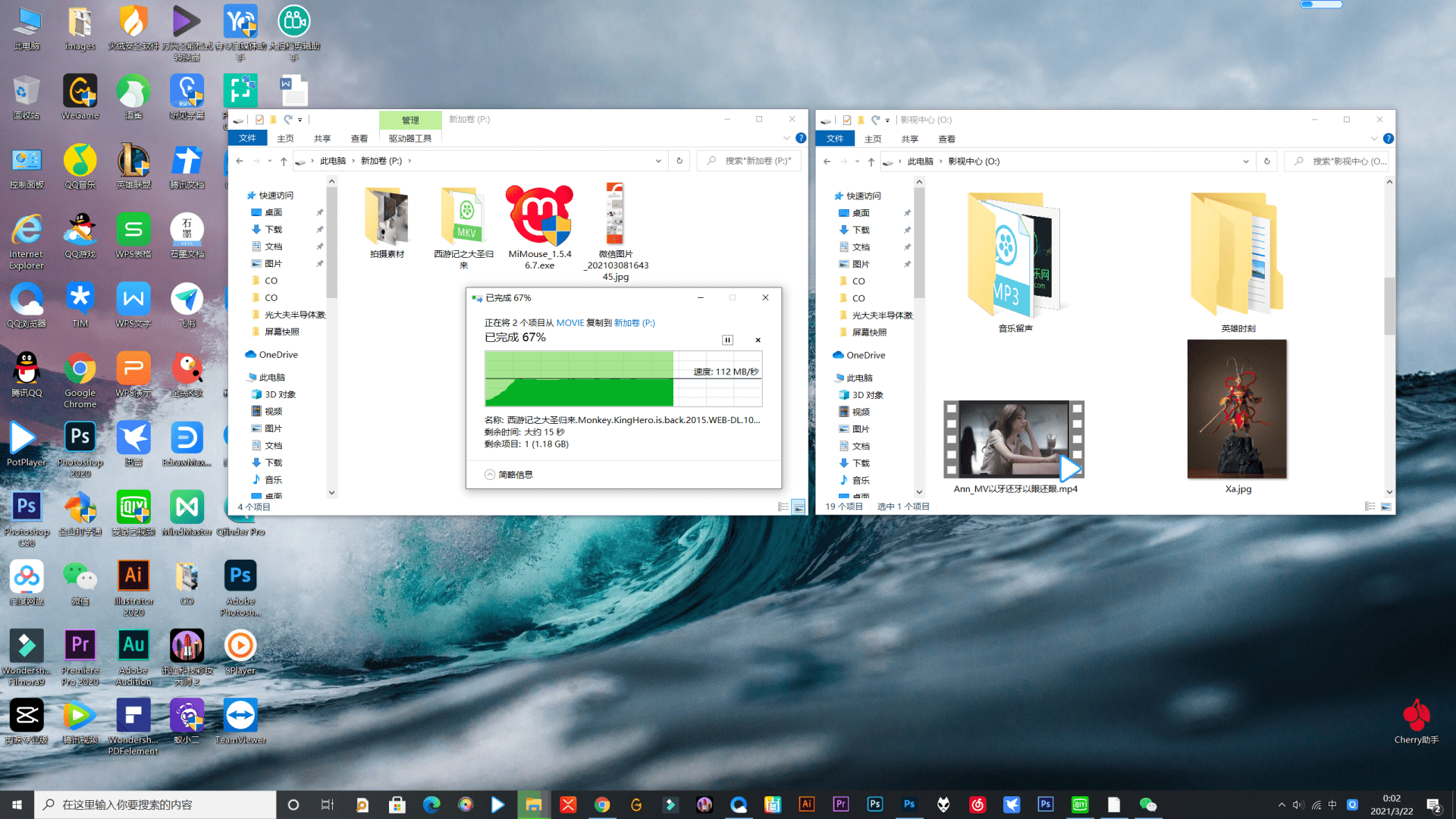
Task: Open the MiMouse_1.5.4 installer icon
Action: point(539,215)
